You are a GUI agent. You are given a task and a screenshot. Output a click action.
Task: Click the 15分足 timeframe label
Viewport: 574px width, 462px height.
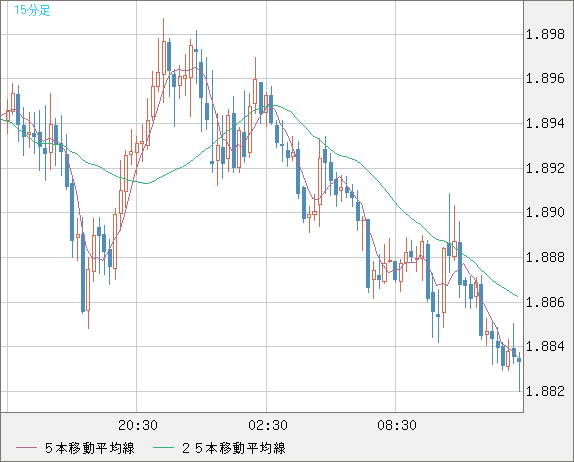(x=32, y=10)
